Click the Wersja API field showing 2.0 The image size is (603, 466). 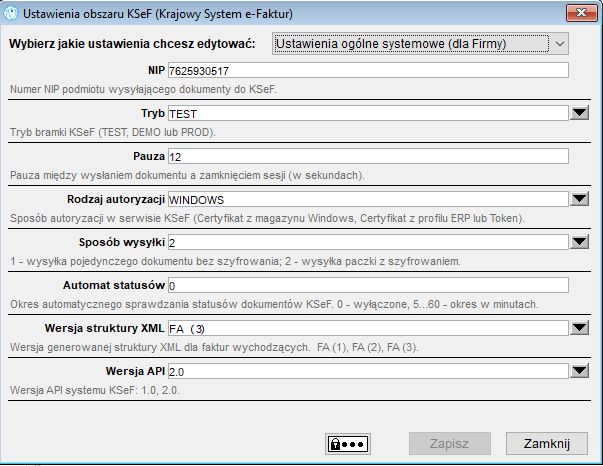368,372
